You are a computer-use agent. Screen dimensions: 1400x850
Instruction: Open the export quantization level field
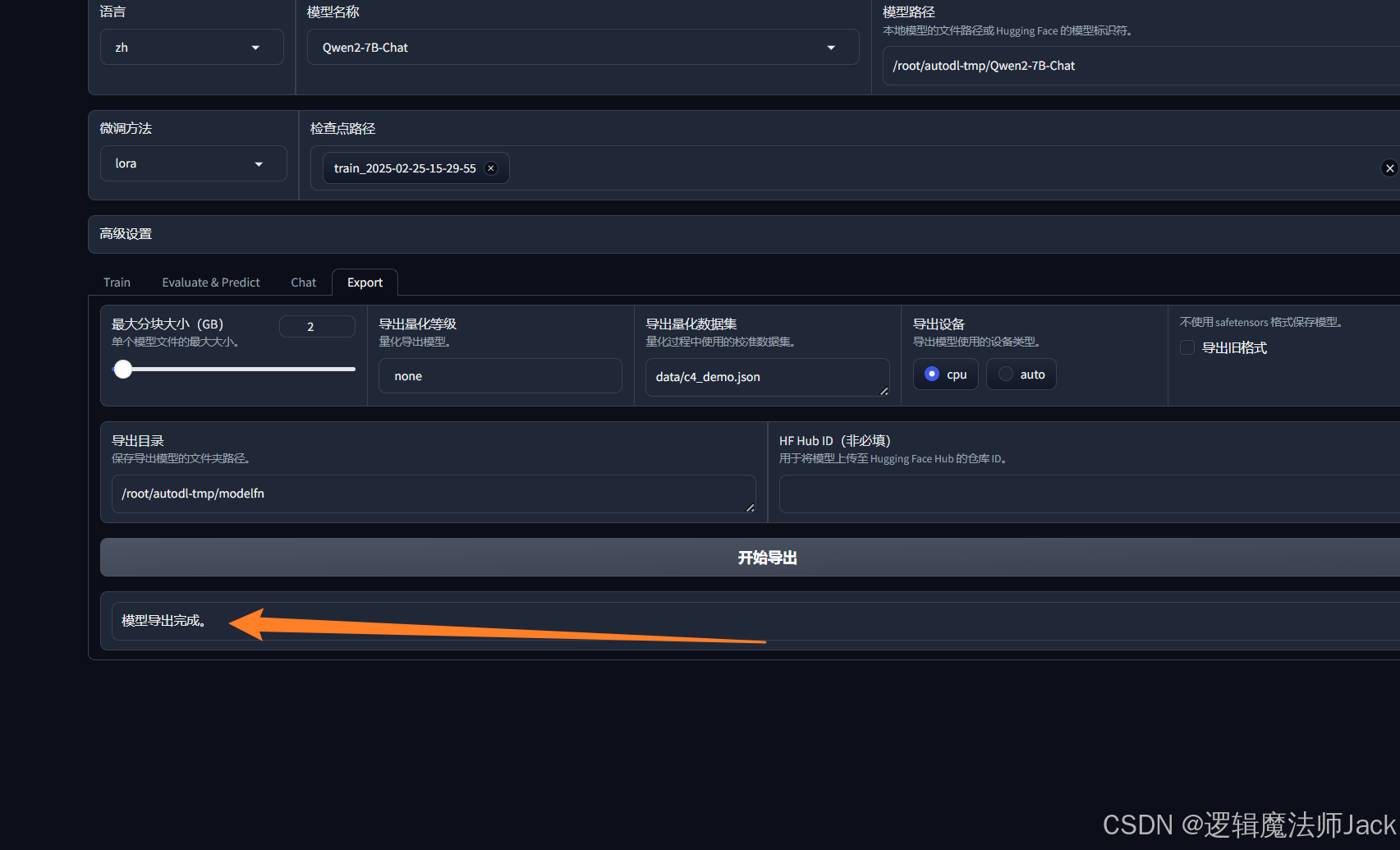point(499,376)
